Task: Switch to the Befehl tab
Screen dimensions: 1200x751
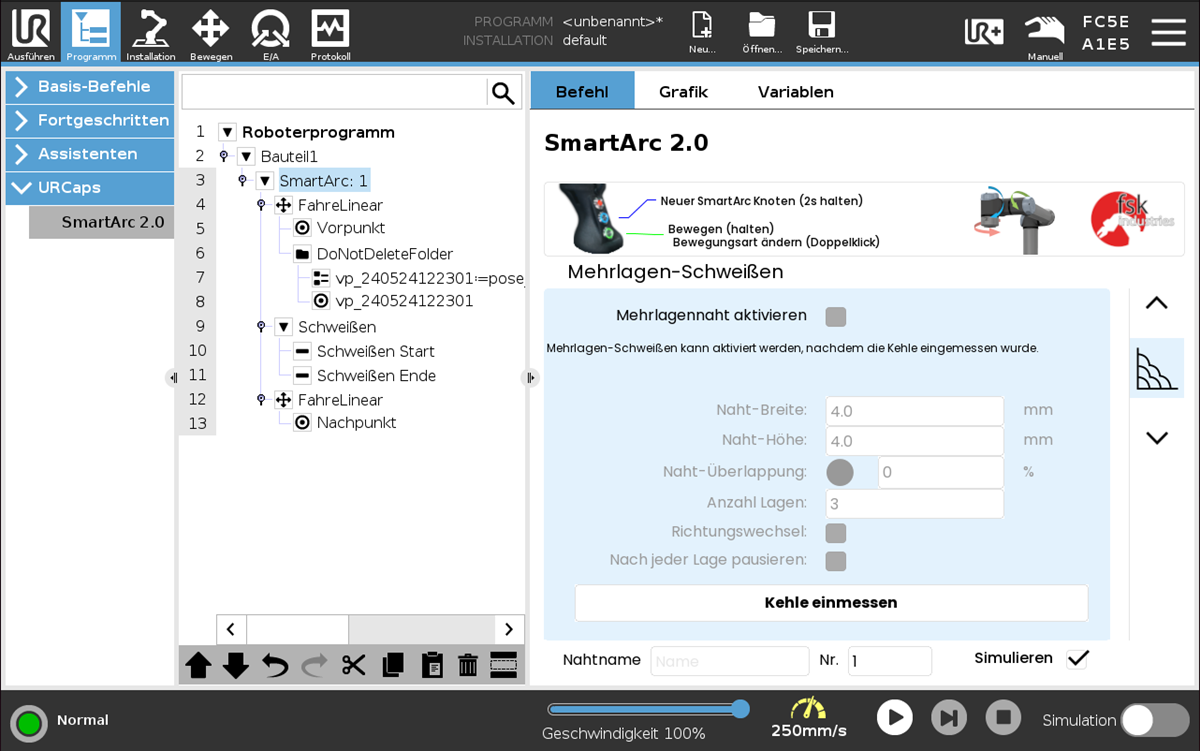Action: (x=582, y=92)
